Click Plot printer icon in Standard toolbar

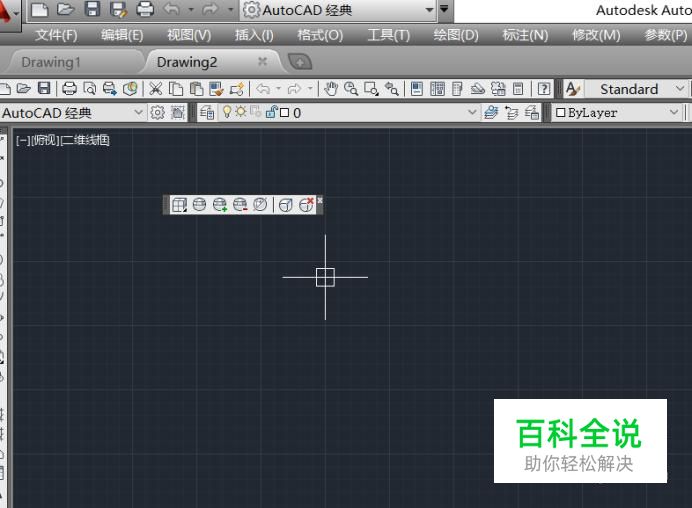69,89
